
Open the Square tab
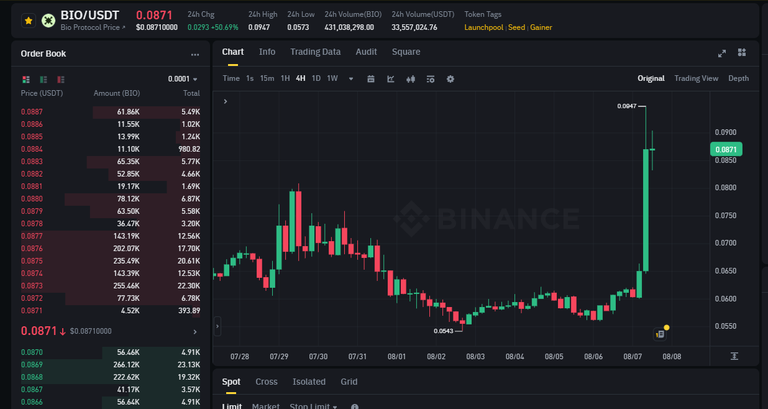[x=406, y=52]
